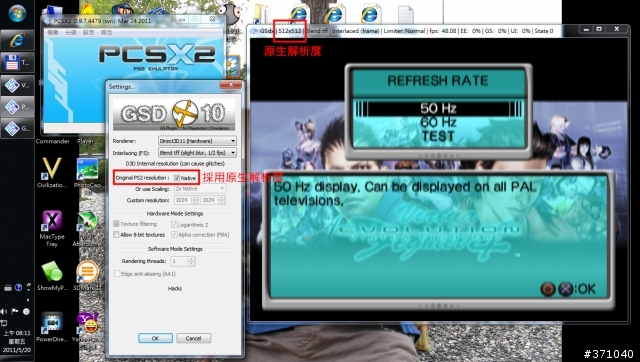Click the 'Hardware Mode Settings' heading
The image size is (640, 362).
coord(175,213)
